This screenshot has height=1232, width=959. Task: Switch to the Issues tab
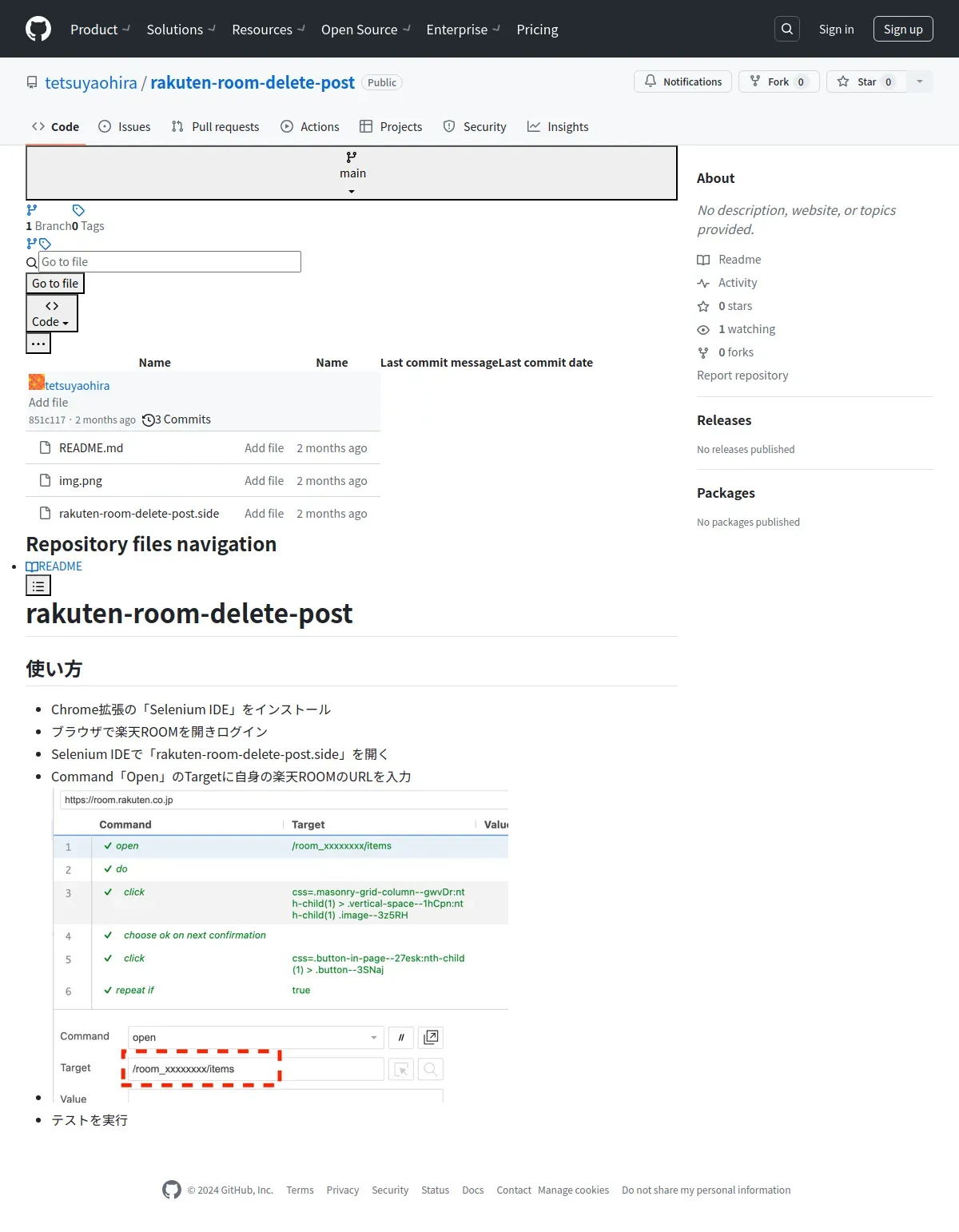pos(124,126)
